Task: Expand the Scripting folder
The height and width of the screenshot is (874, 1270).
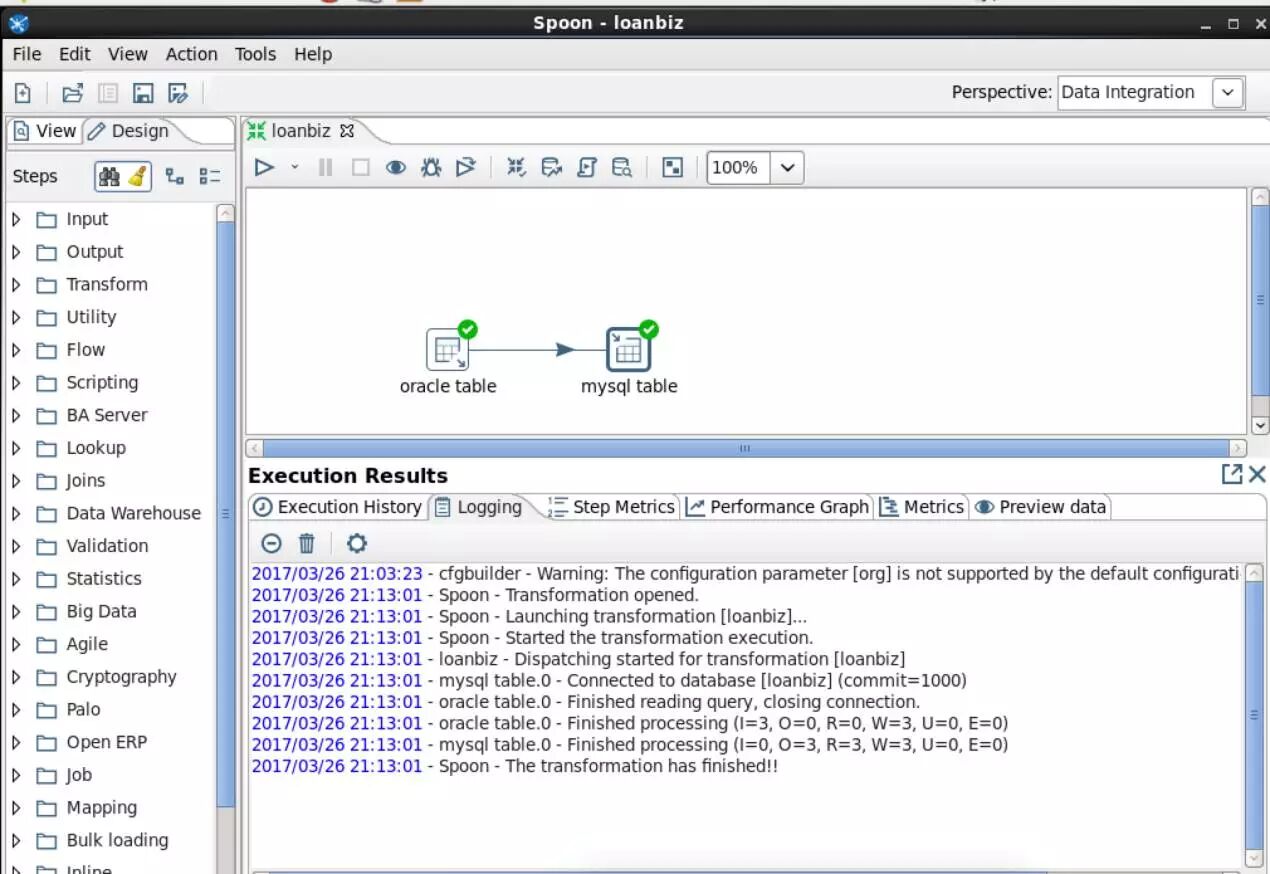Action: coord(16,383)
